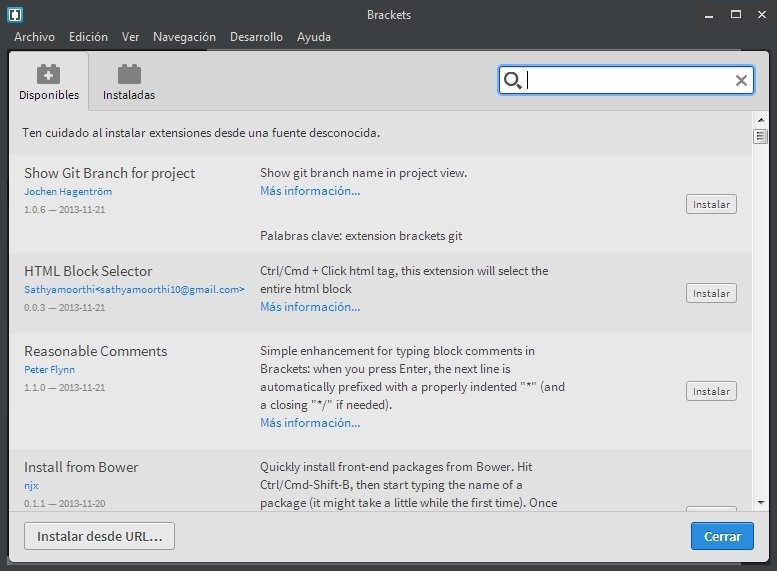
Task: Install the HTML Block Selector extension
Action: click(x=711, y=293)
